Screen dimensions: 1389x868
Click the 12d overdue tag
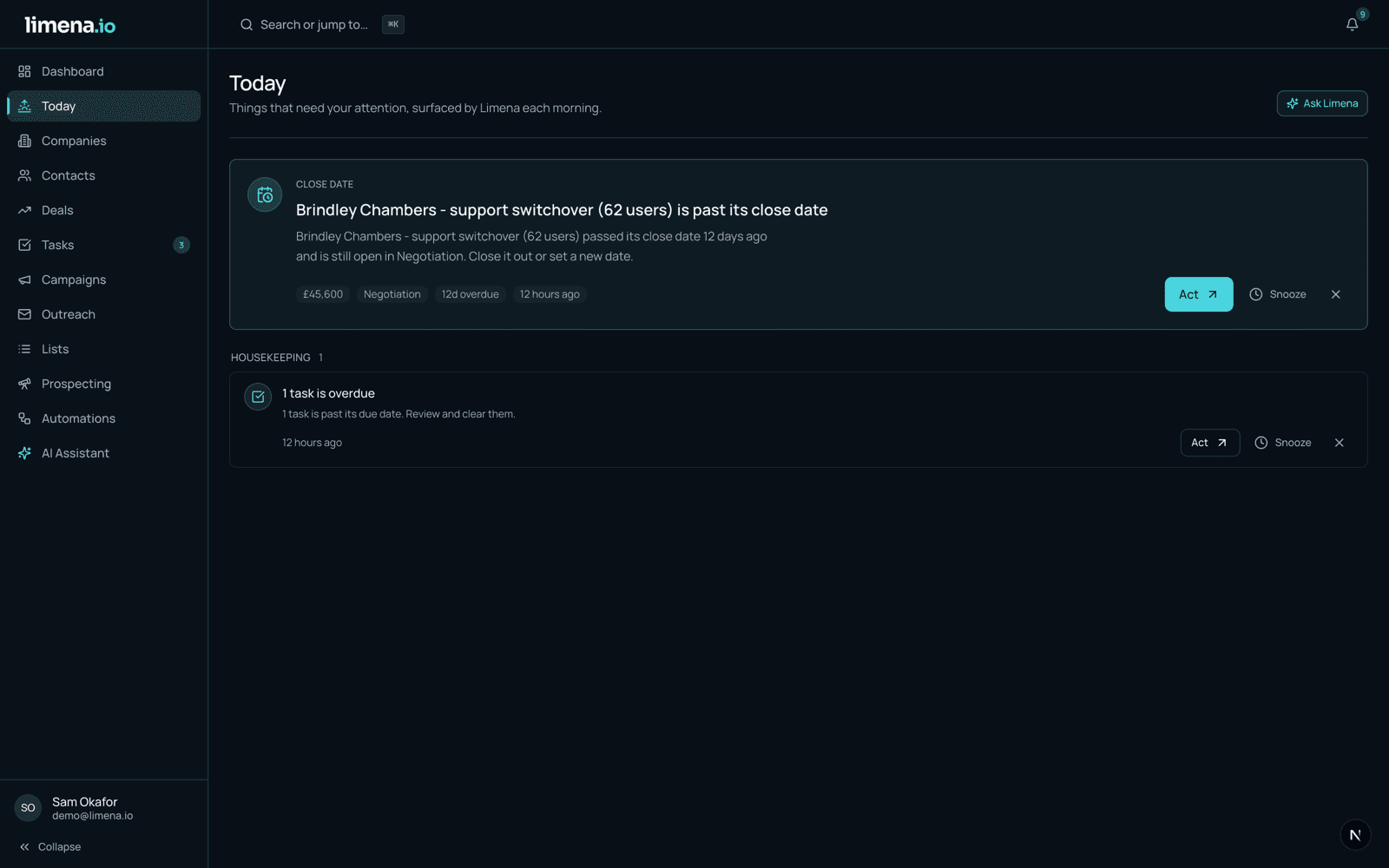pos(471,294)
